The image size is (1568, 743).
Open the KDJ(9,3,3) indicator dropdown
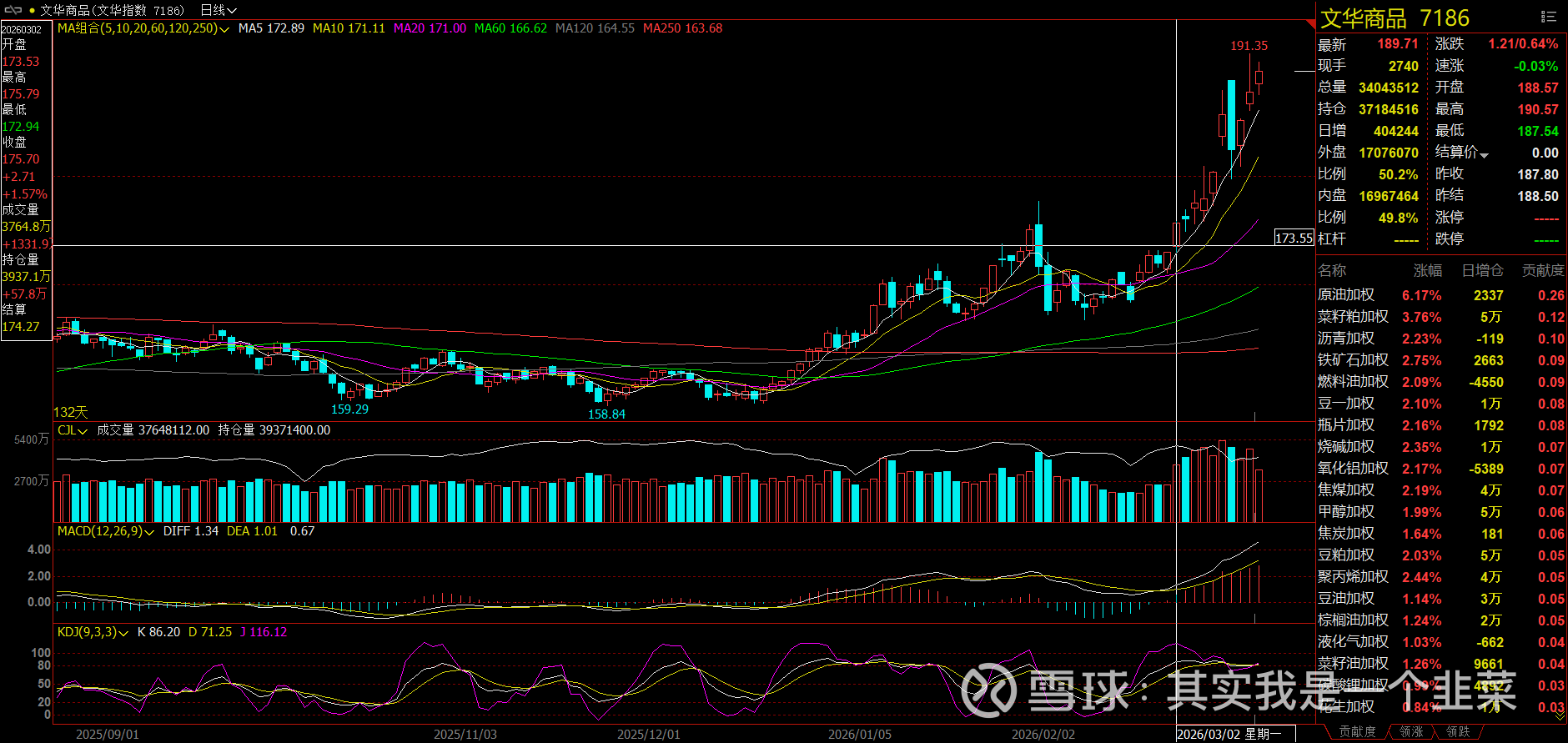pyautogui.click(x=123, y=633)
